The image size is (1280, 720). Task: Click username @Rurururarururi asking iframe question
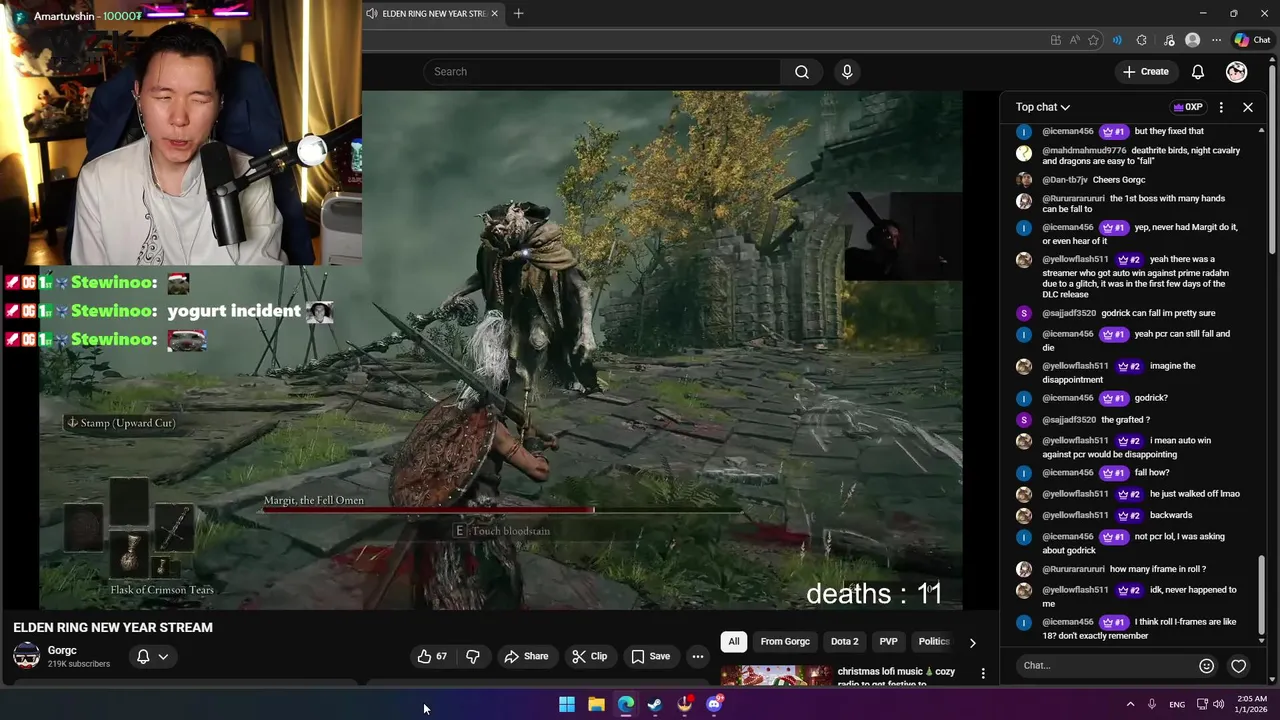coord(1073,569)
